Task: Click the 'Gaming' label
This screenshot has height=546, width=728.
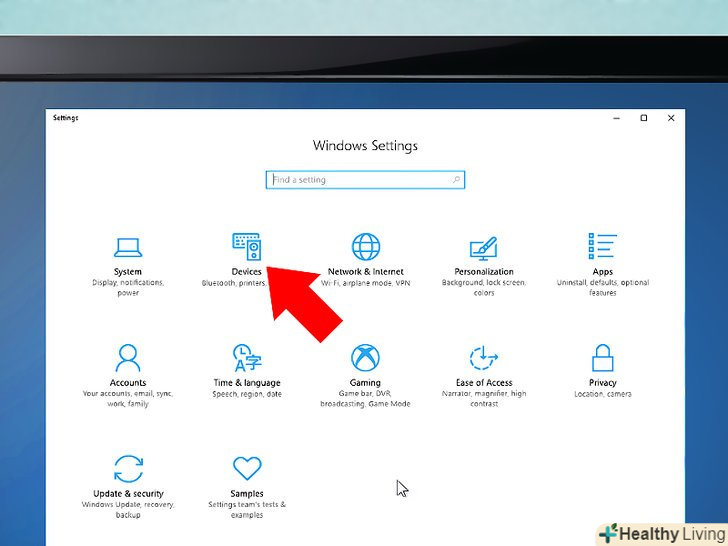Action: (365, 383)
